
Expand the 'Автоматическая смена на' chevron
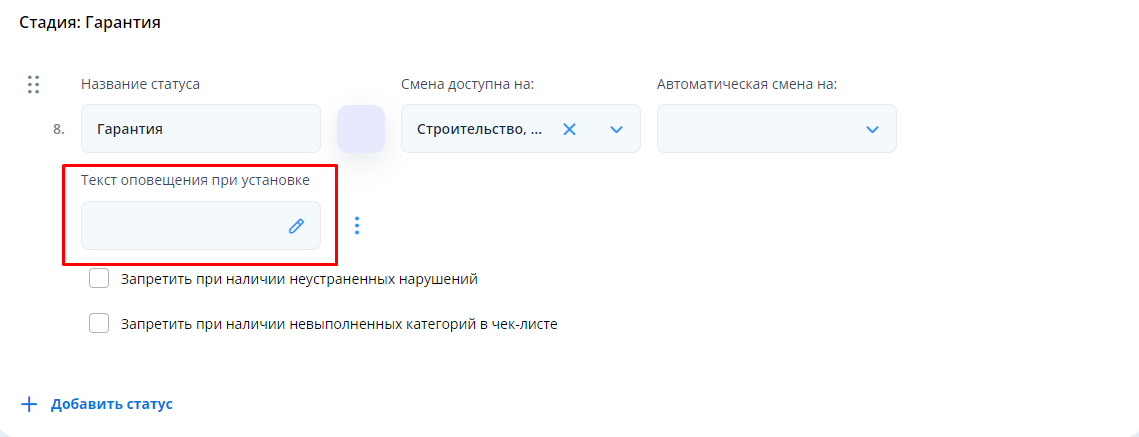872,129
